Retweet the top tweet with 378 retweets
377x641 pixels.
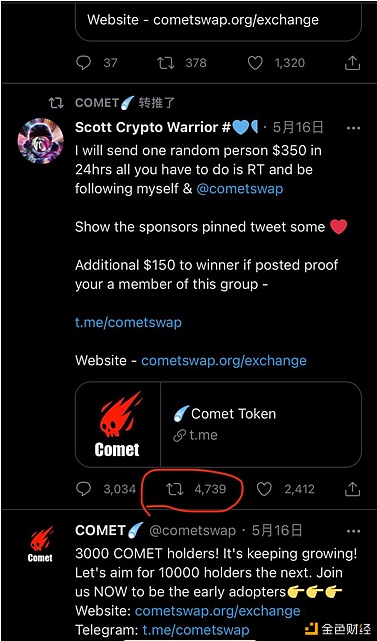(166, 63)
